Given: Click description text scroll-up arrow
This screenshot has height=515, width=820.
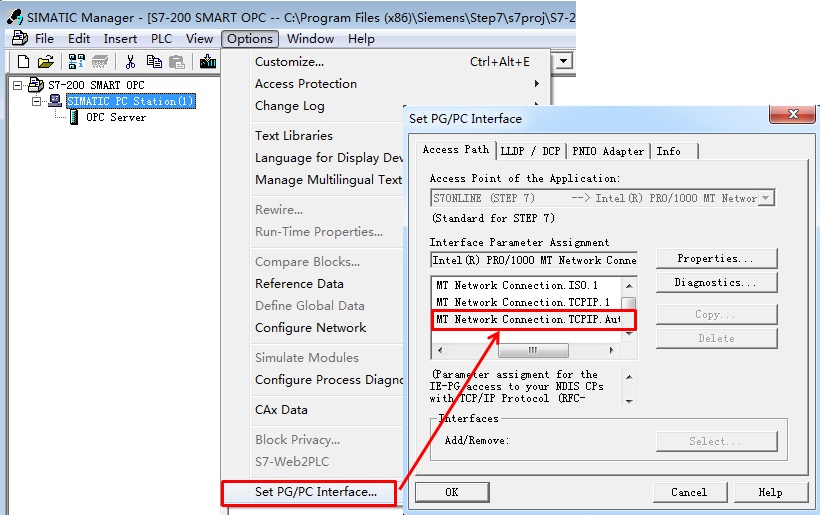Looking at the screenshot, I should tap(629, 377).
